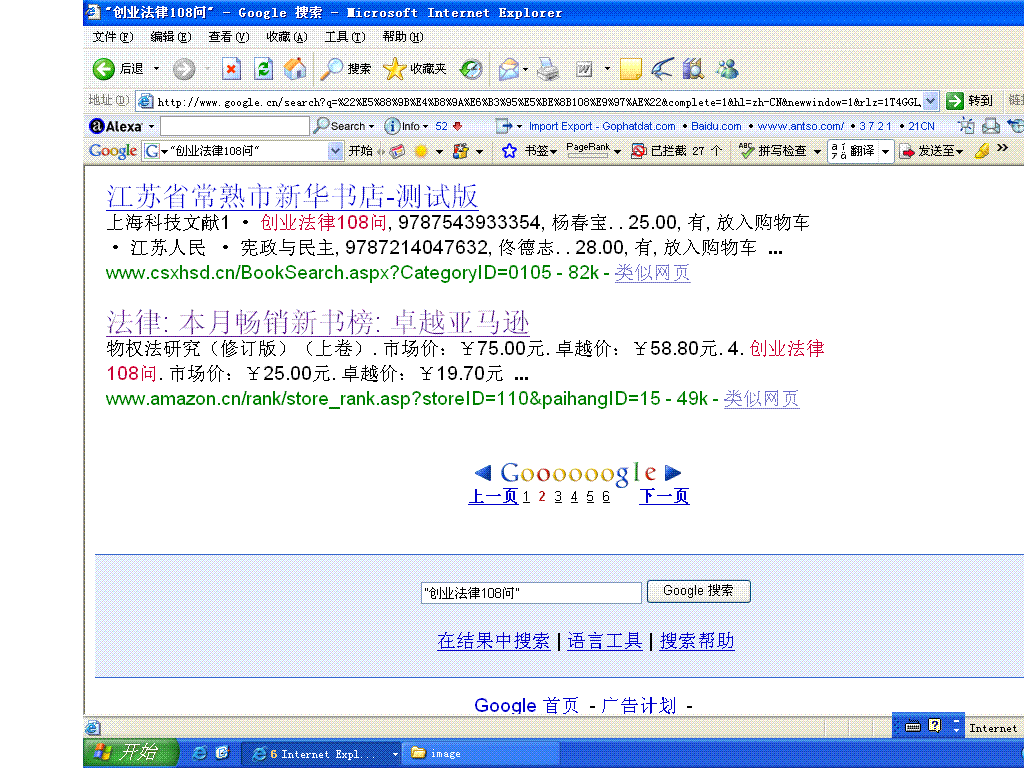
Task: Click the History clock icon
Action: [471, 69]
